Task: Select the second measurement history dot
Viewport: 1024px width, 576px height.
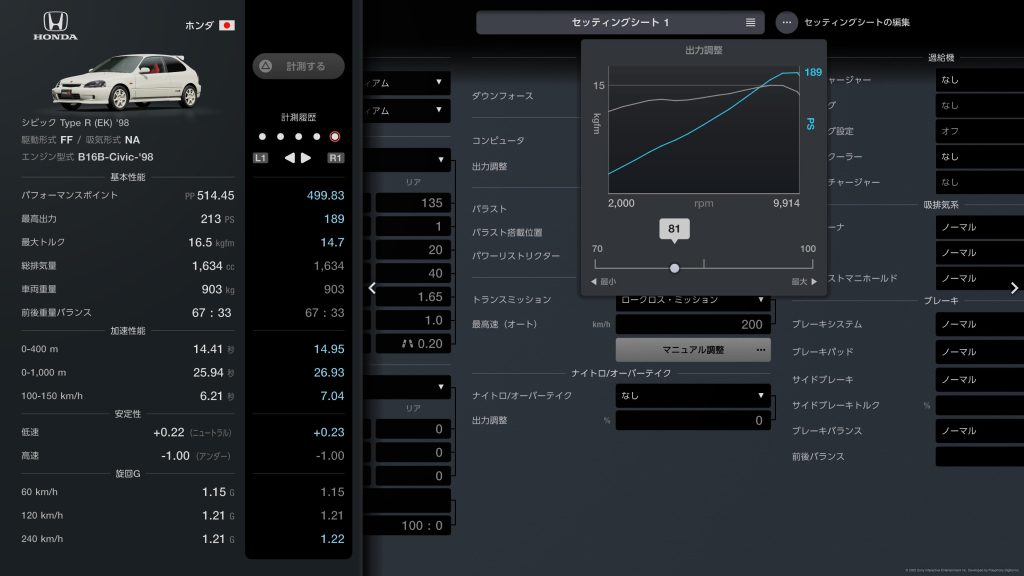Action: tap(280, 136)
